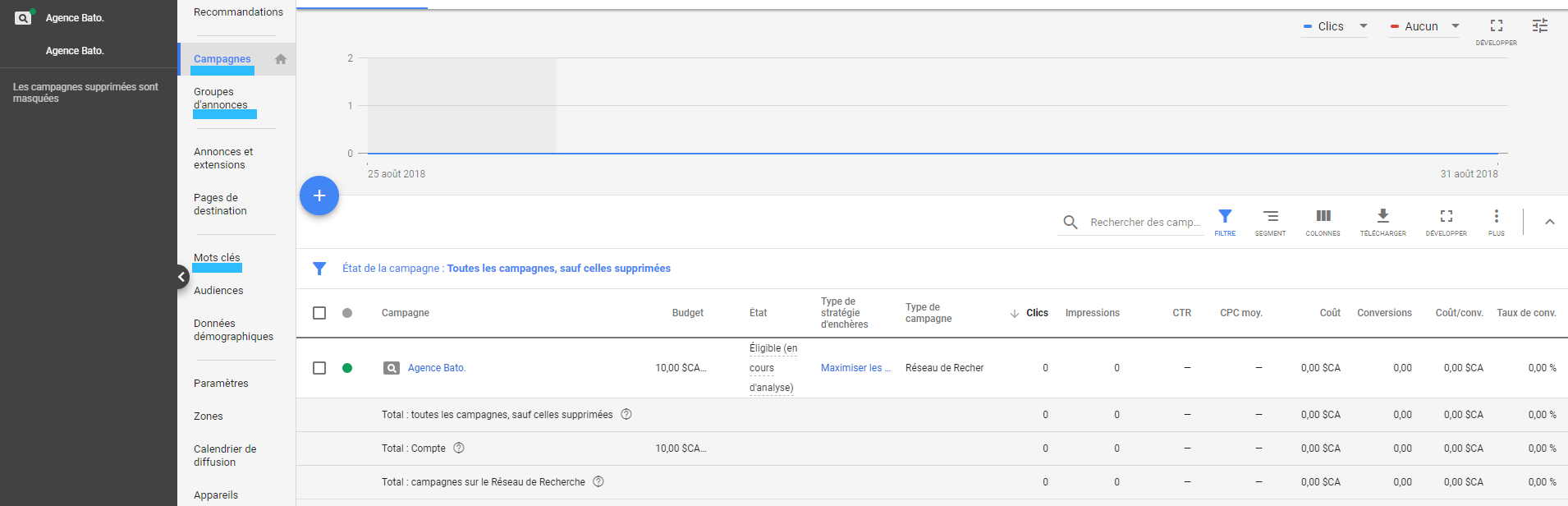
Task: Click the Télécharger download icon
Action: [x=1383, y=222]
